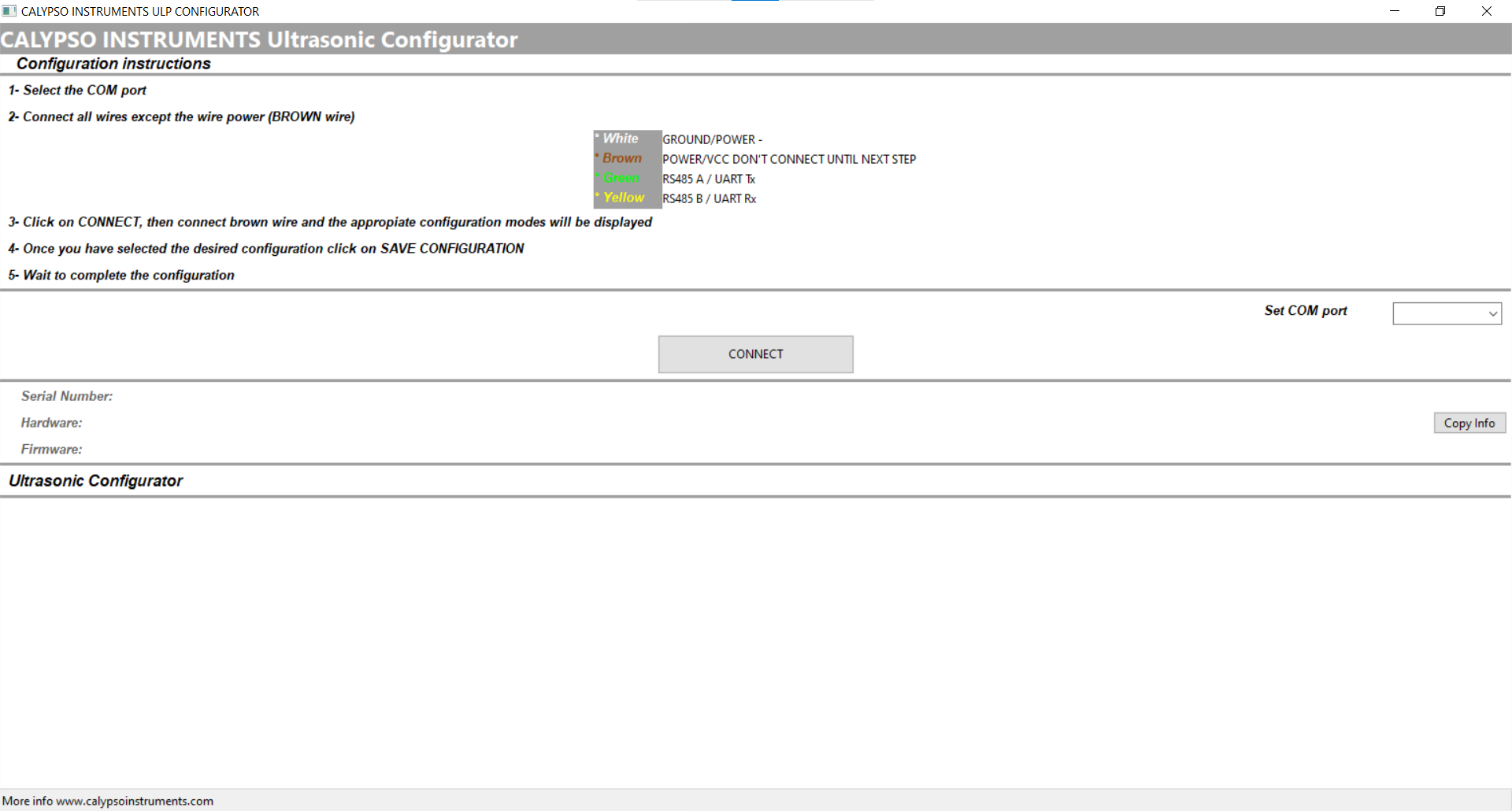Click the Yellow wire color label
The image size is (1512, 811).
coord(624,198)
